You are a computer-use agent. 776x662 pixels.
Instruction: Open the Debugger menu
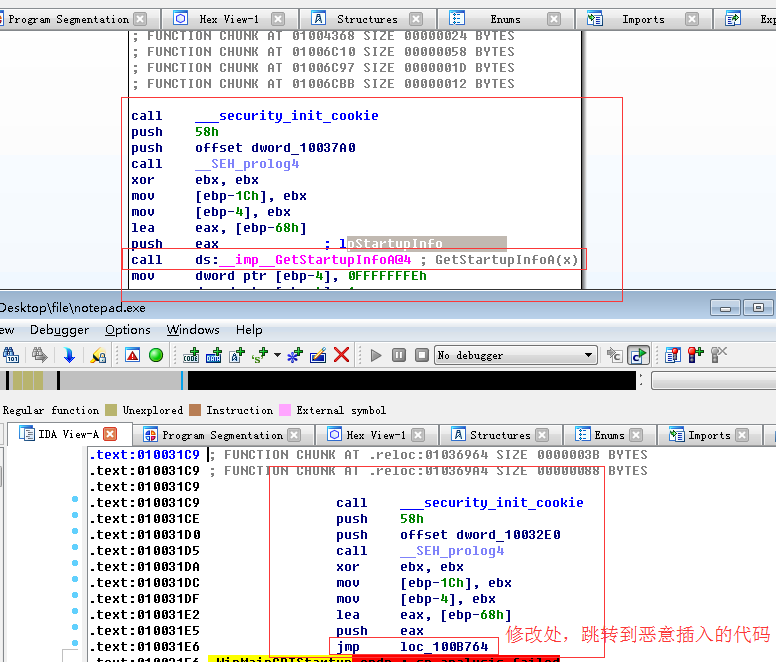click(x=59, y=330)
